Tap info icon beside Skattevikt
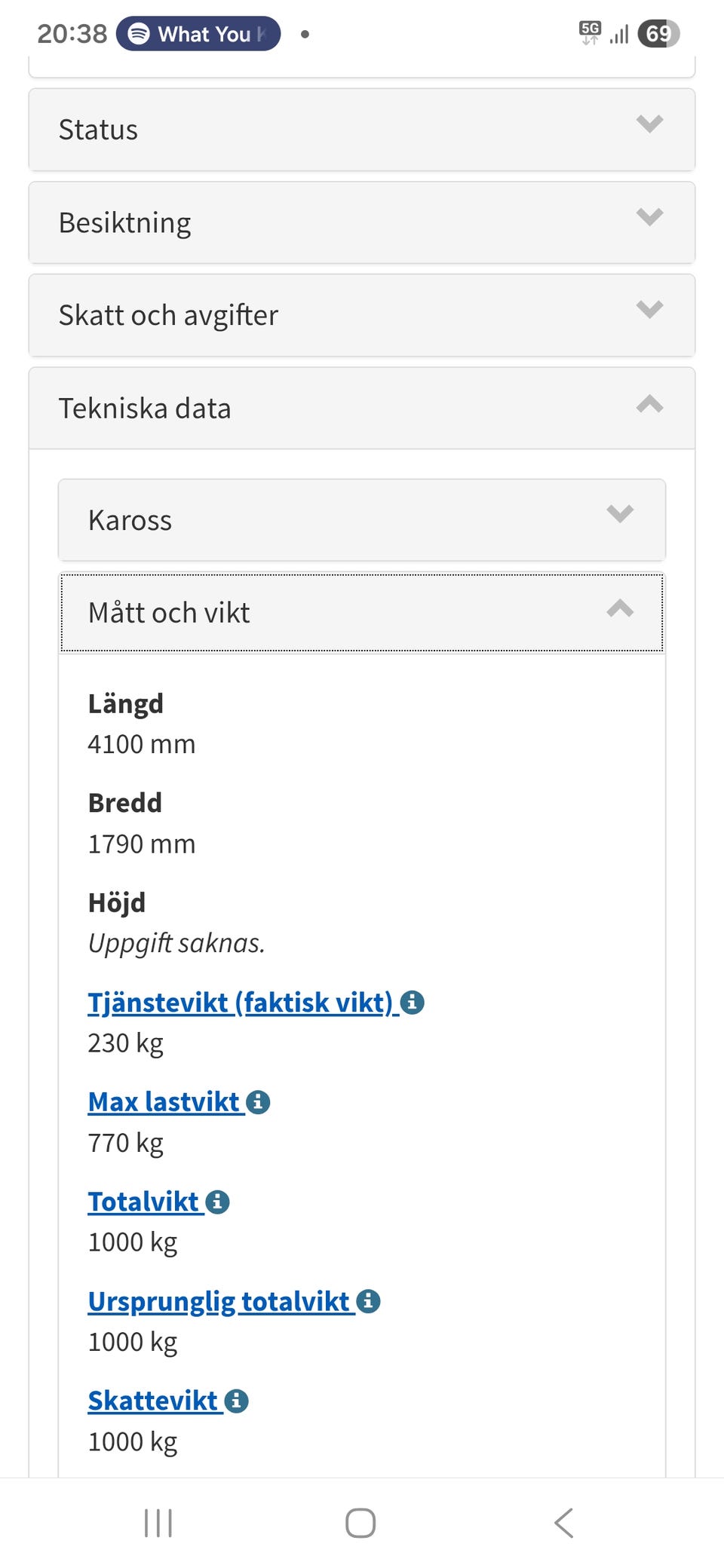724x1568 pixels. pos(236,1401)
